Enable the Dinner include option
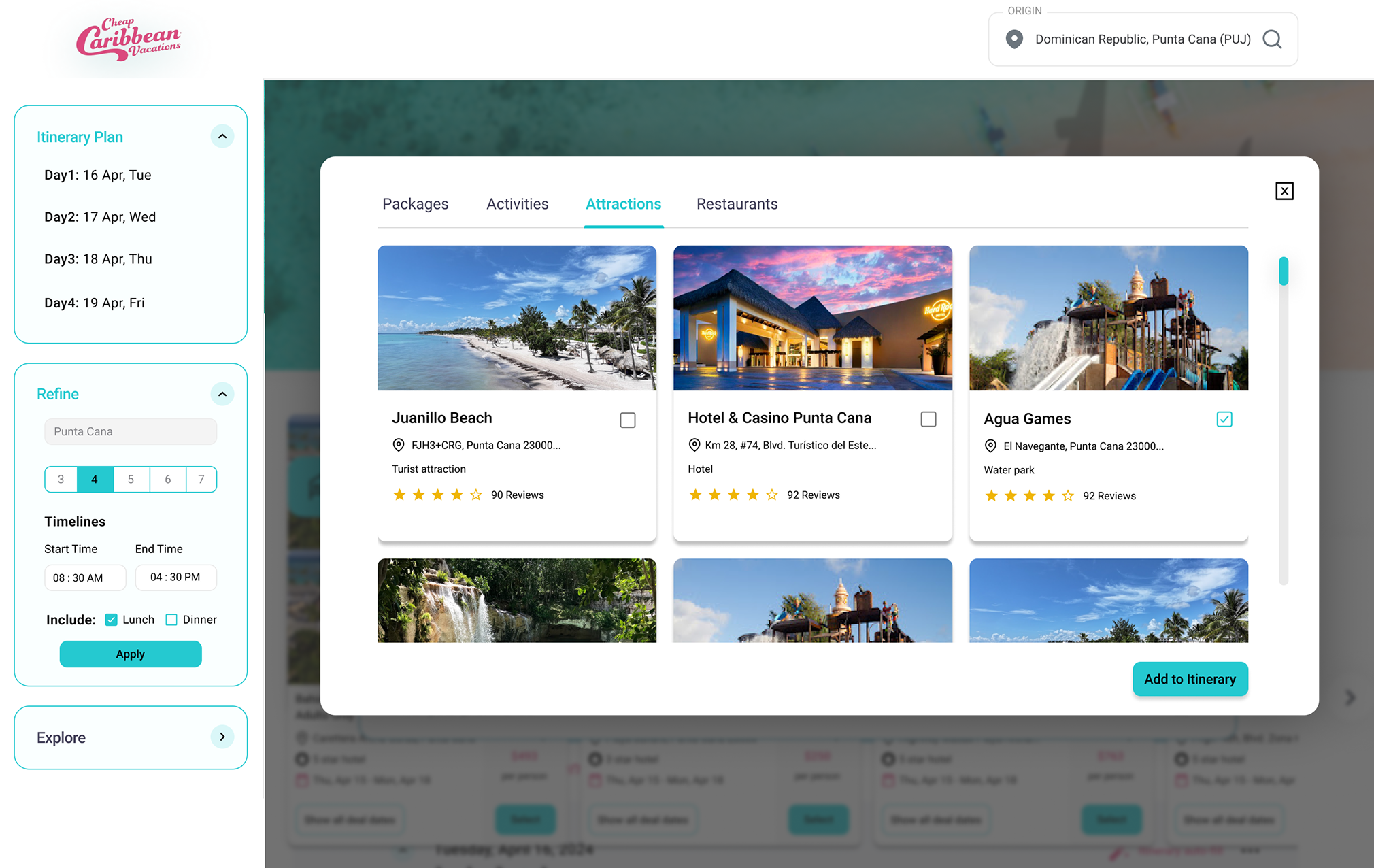This screenshot has height=868, width=1374. click(171, 620)
